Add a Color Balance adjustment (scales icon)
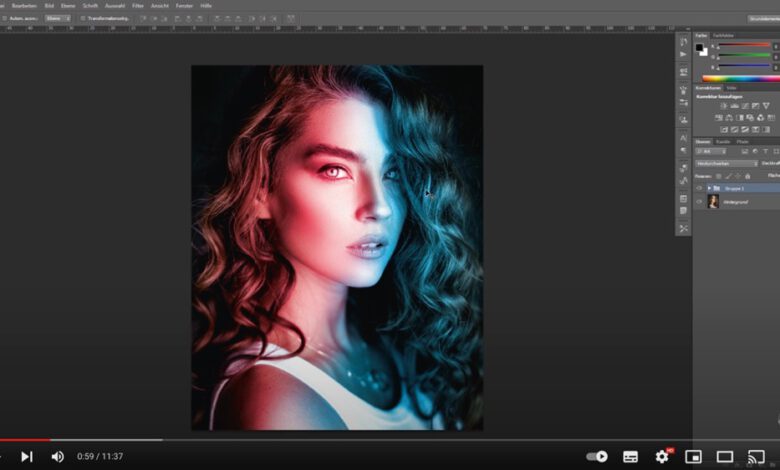 click(729, 118)
